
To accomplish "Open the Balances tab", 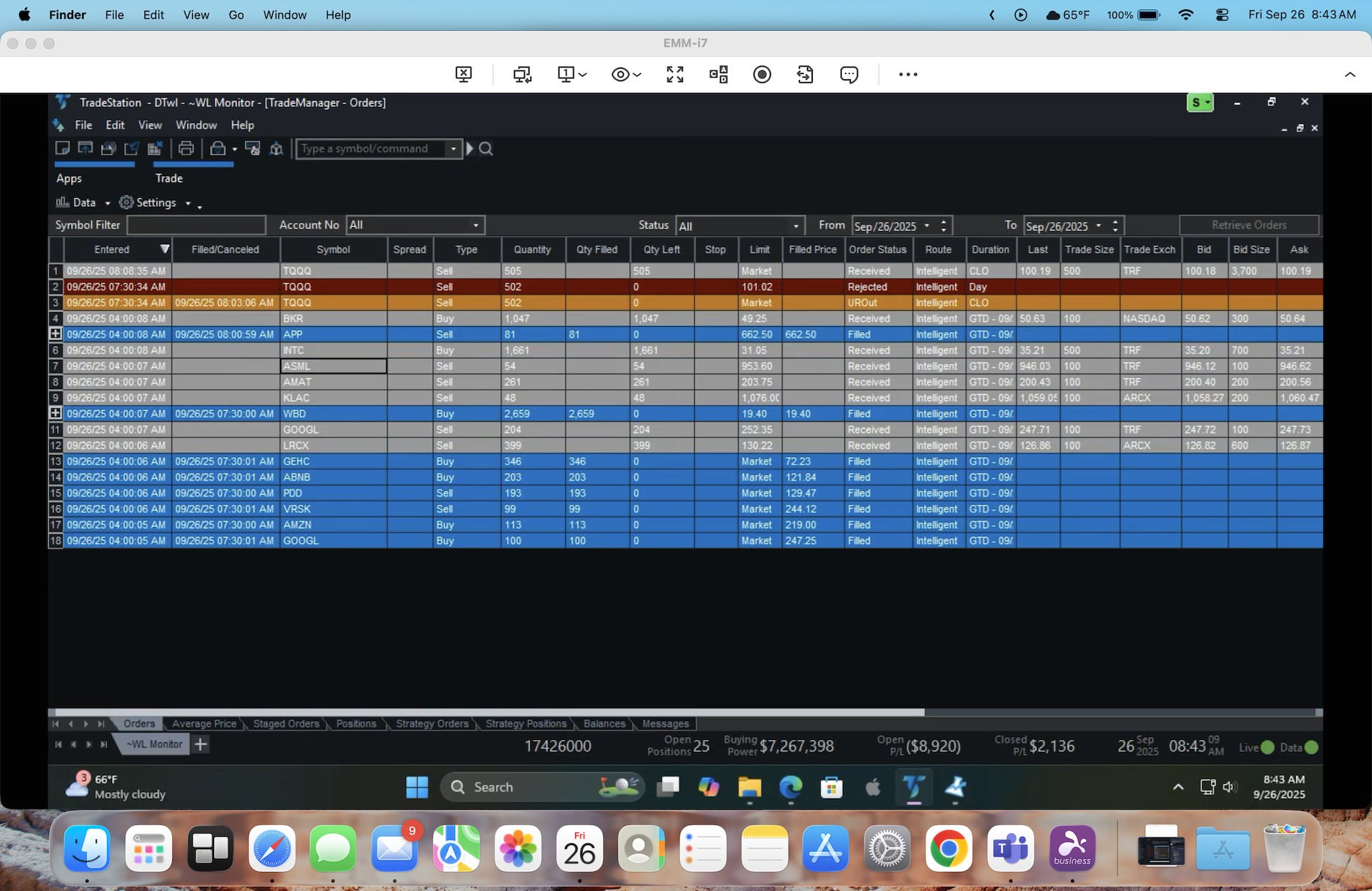I will [604, 723].
